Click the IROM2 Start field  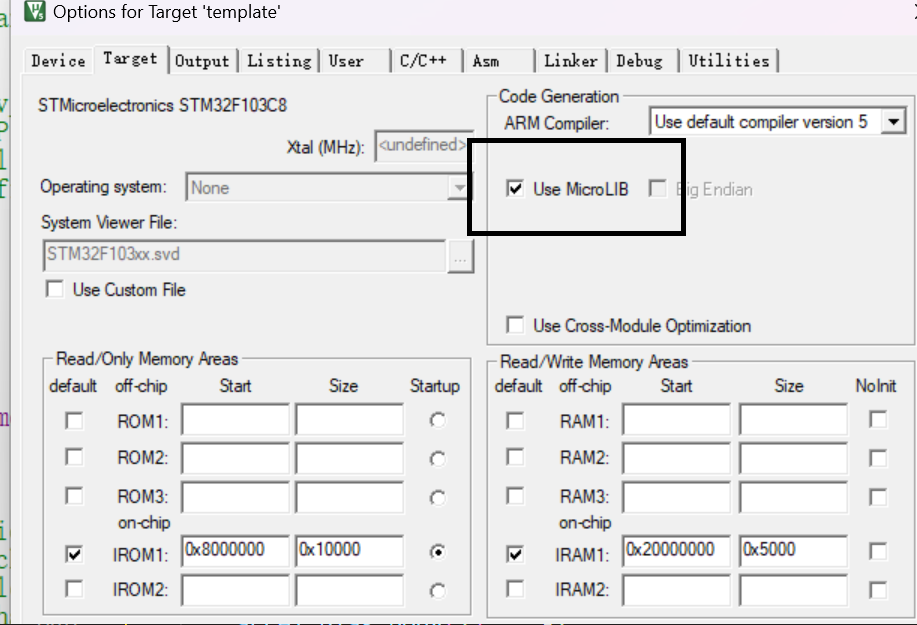[x=235, y=589]
